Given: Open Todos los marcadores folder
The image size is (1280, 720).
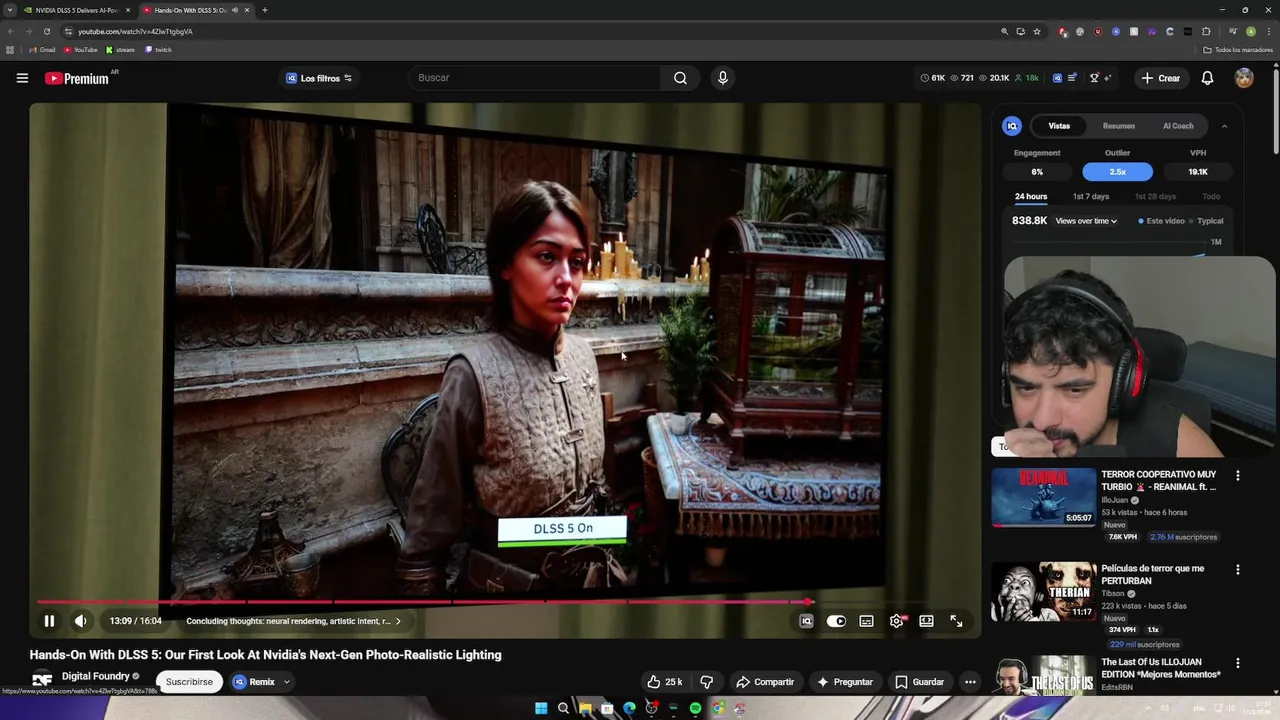Looking at the screenshot, I should pyautogui.click(x=1238, y=50).
